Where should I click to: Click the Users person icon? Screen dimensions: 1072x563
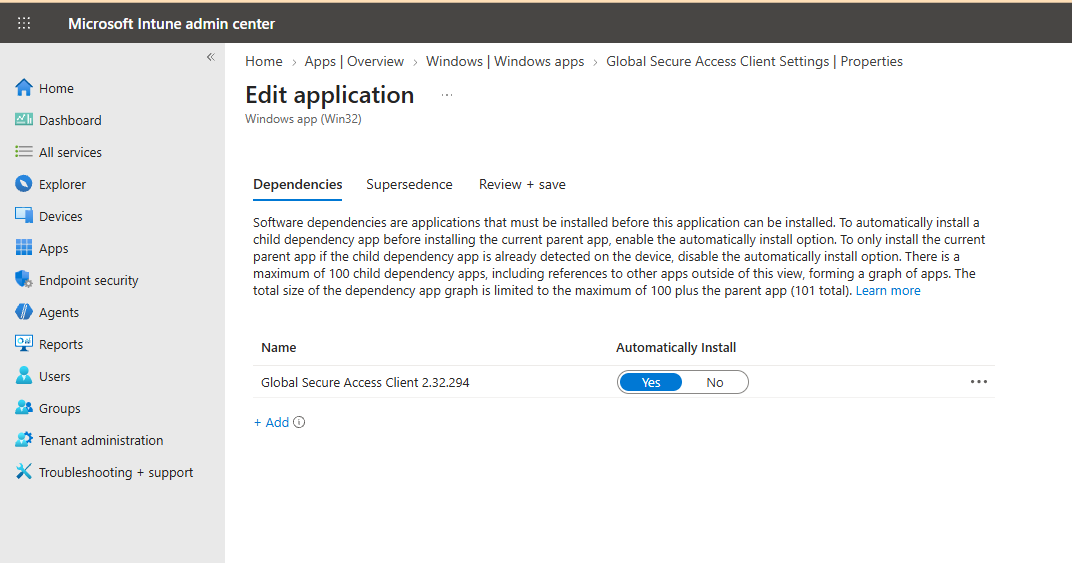pyautogui.click(x=24, y=376)
